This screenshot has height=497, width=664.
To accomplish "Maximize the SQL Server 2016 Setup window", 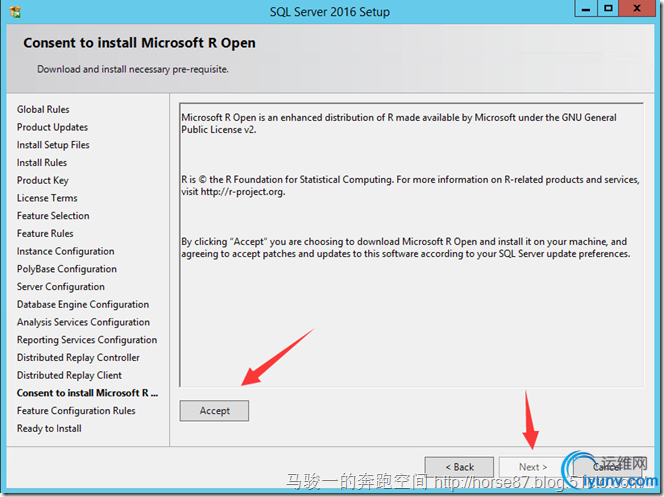I will pos(608,8).
